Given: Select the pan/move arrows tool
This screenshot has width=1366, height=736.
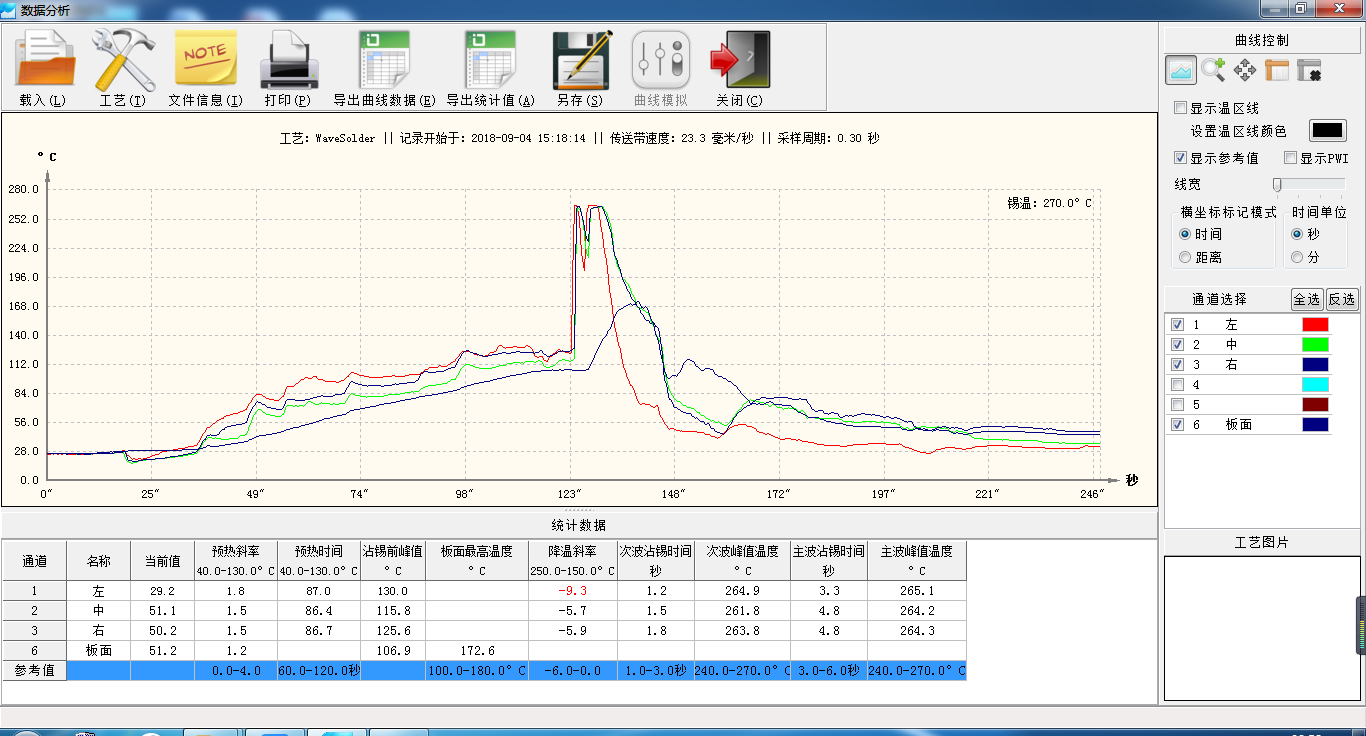Looking at the screenshot, I should [1245, 70].
